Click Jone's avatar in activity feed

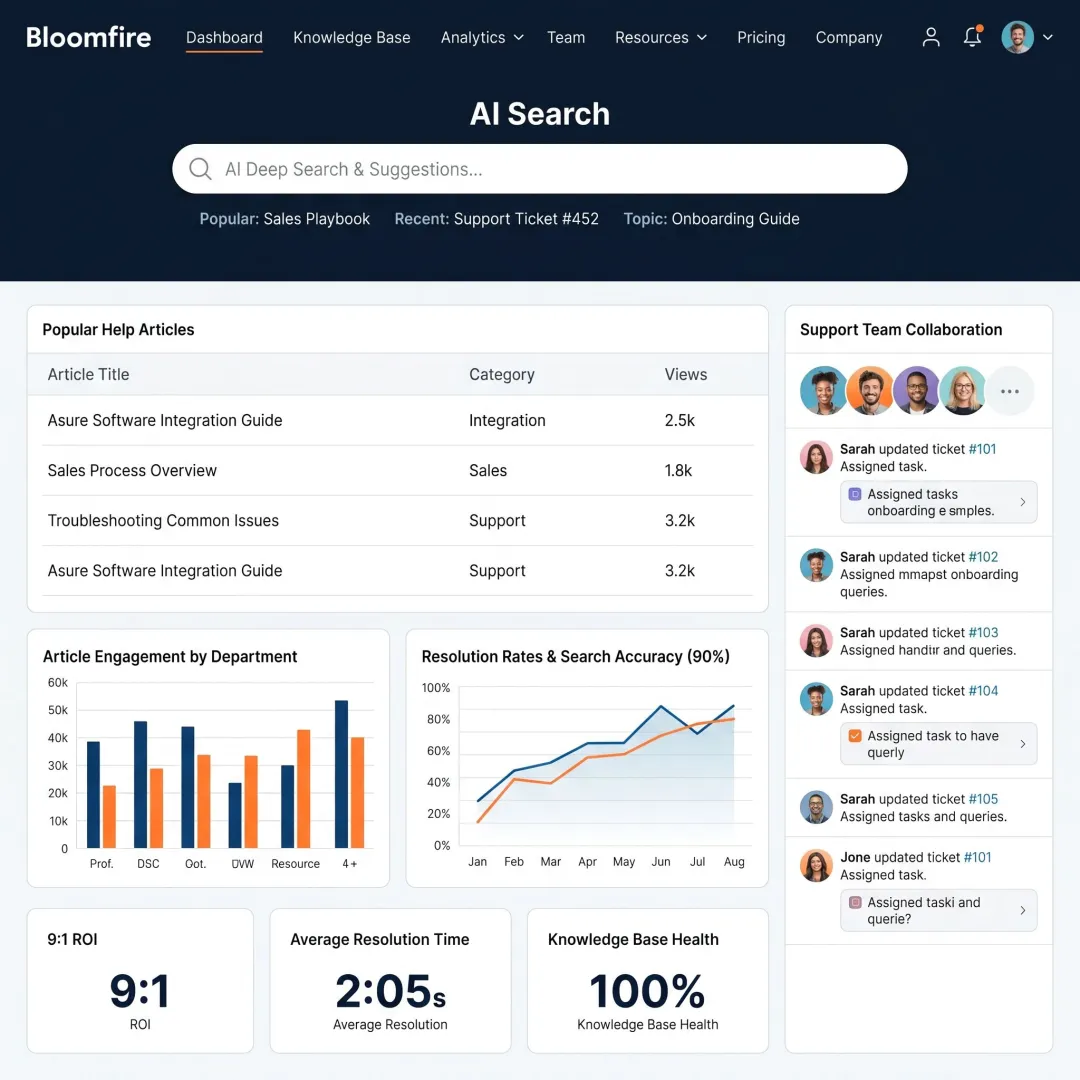pos(816,866)
